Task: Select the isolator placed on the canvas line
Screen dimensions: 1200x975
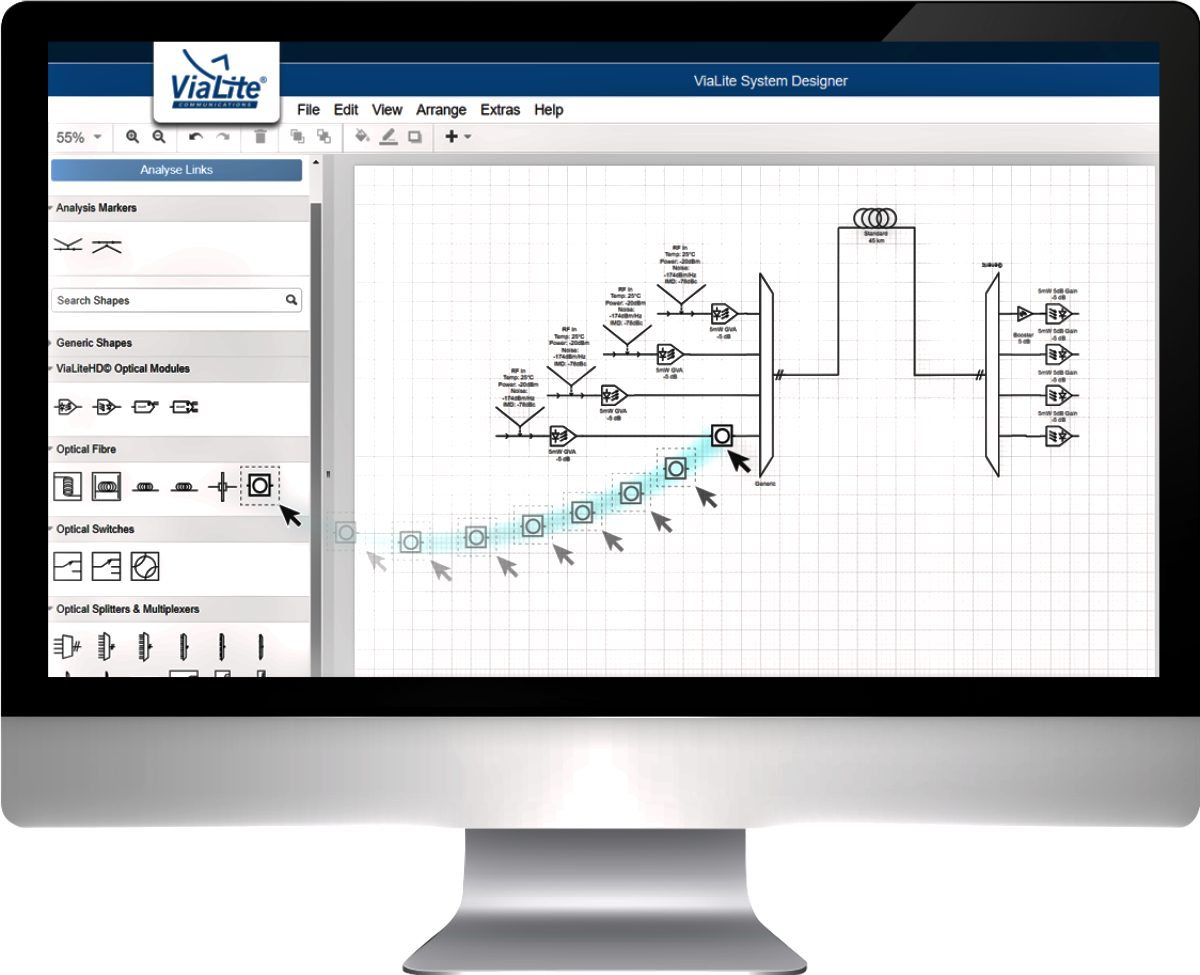Action: coord(722,436)
